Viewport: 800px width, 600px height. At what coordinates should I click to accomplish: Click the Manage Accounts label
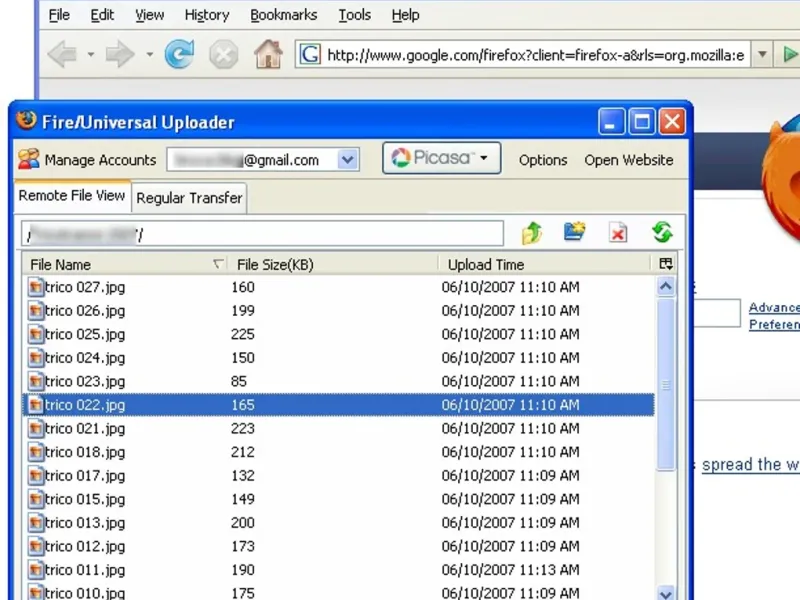click(x=101, y=160)
